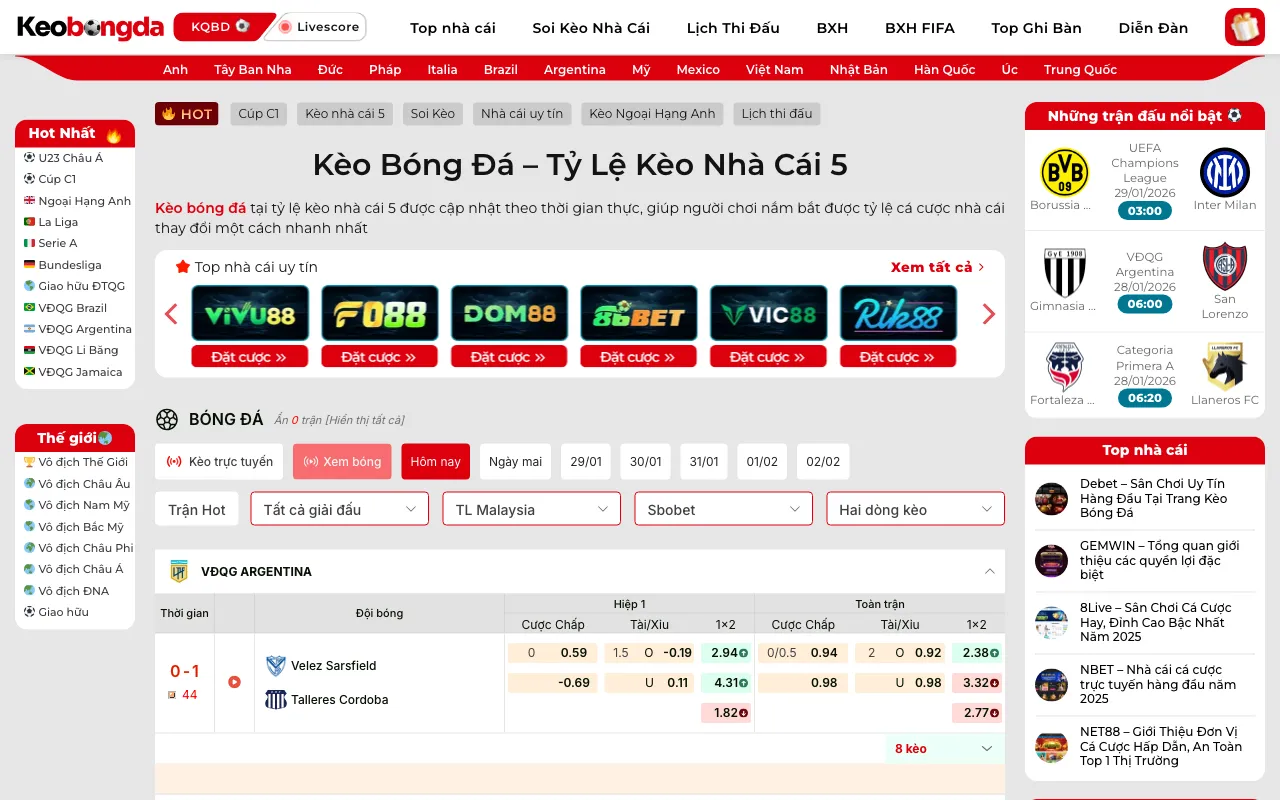Open the VIVU88 bookmaker logo
1280x800 pixels.
250,313
